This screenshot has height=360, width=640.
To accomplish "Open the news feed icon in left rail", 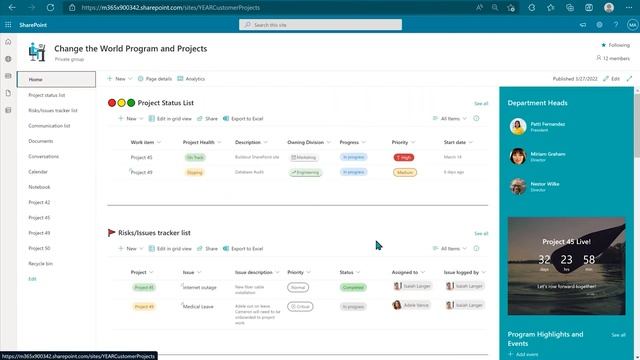I will coord(8,76).
